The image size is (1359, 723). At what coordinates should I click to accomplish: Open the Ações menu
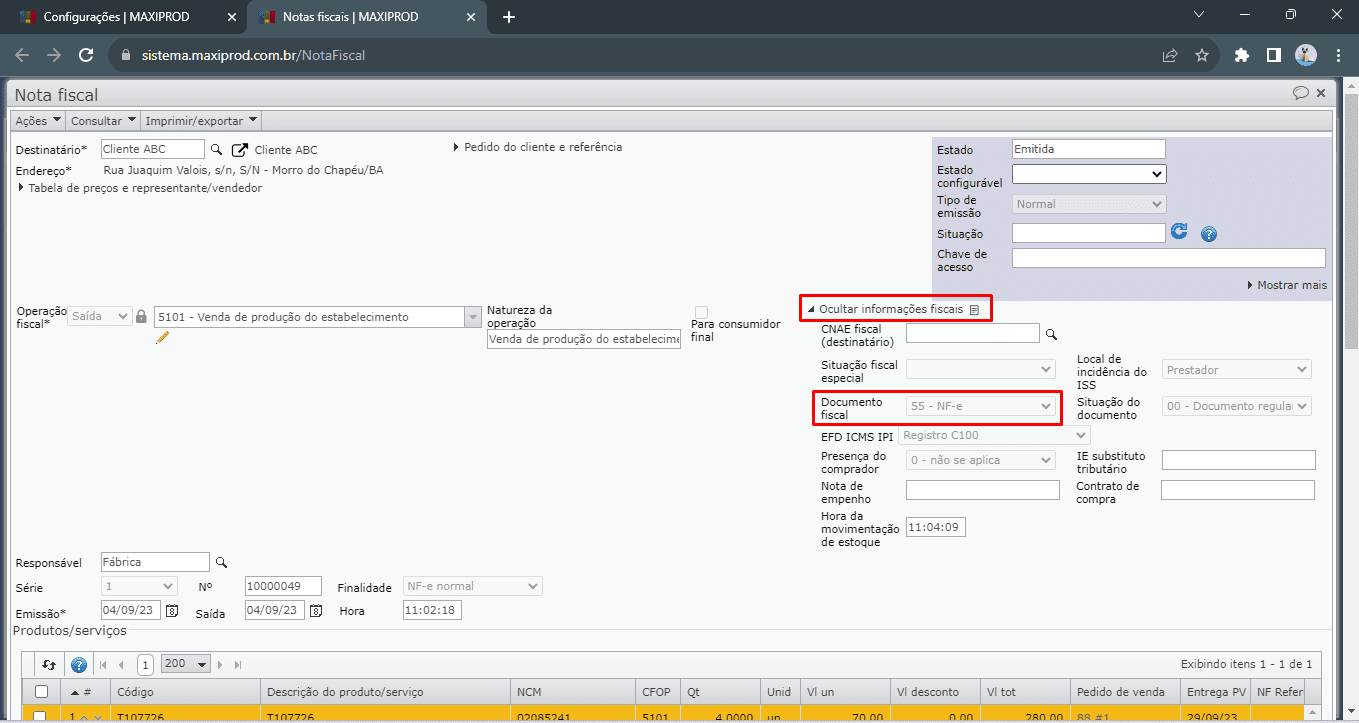click(38, 120)
